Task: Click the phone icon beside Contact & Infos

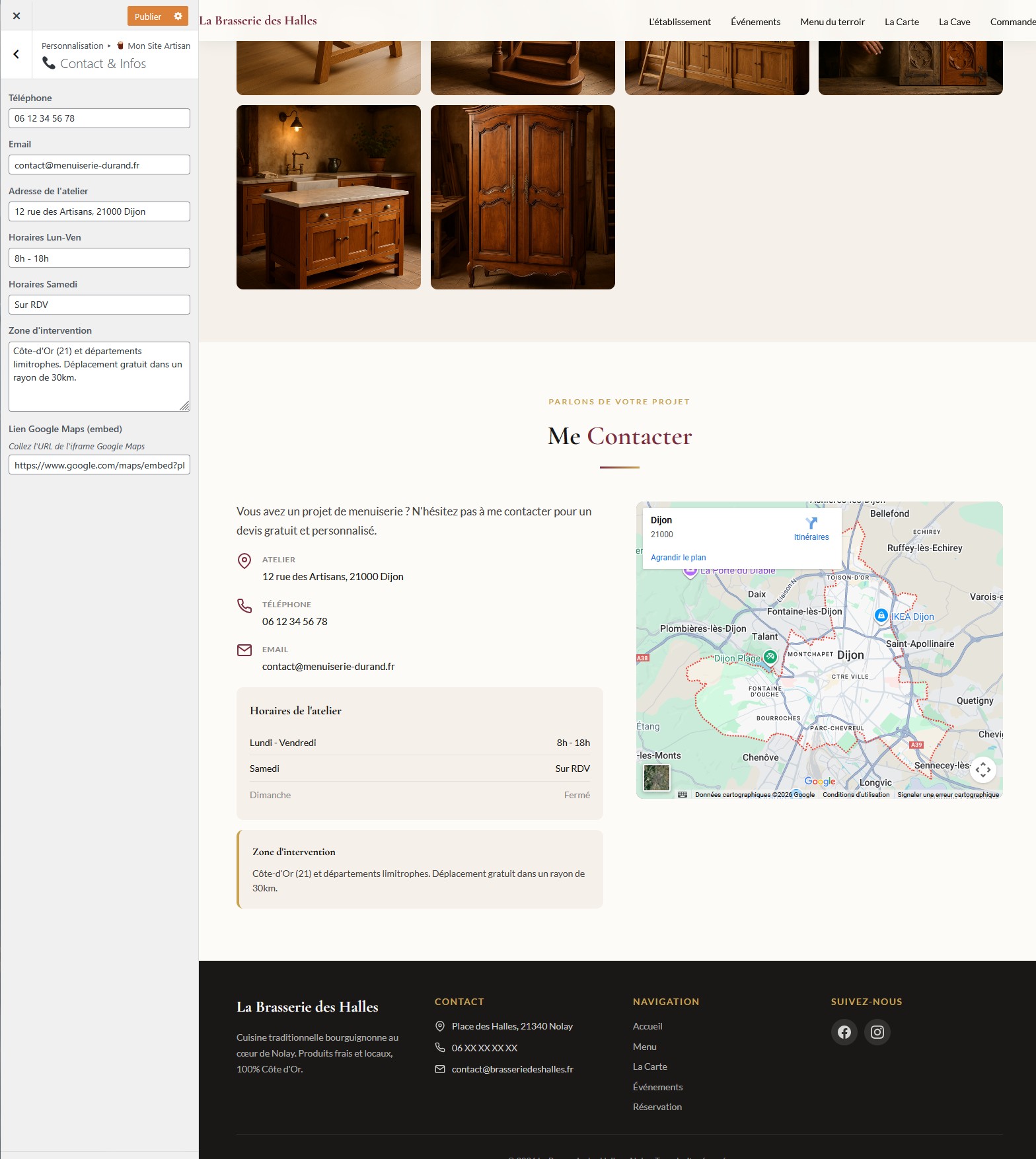Action: click(49, 63)
